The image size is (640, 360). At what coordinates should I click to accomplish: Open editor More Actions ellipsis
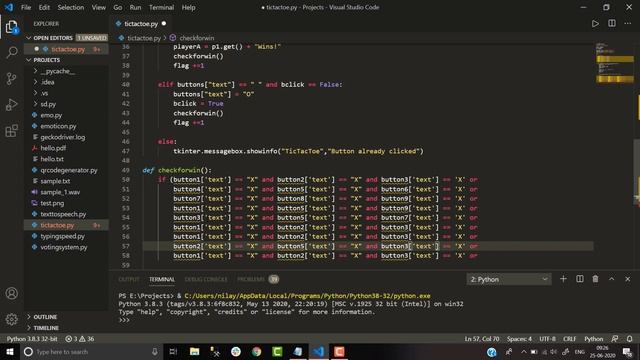pos(628,23)
